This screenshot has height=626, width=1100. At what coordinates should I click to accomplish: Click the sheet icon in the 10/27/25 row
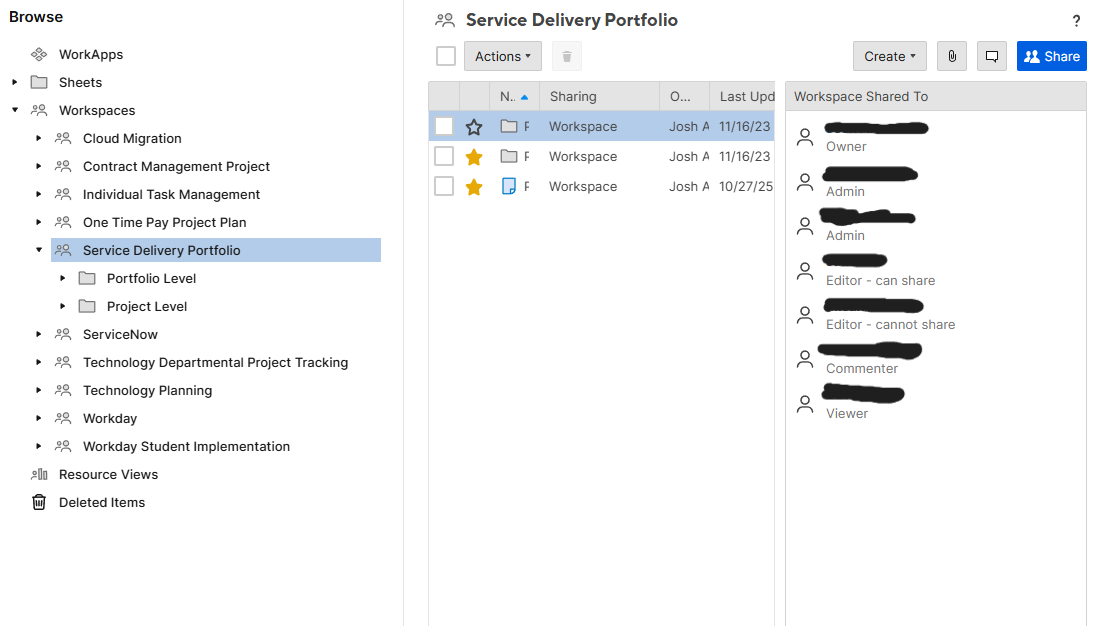pos(509,186)
